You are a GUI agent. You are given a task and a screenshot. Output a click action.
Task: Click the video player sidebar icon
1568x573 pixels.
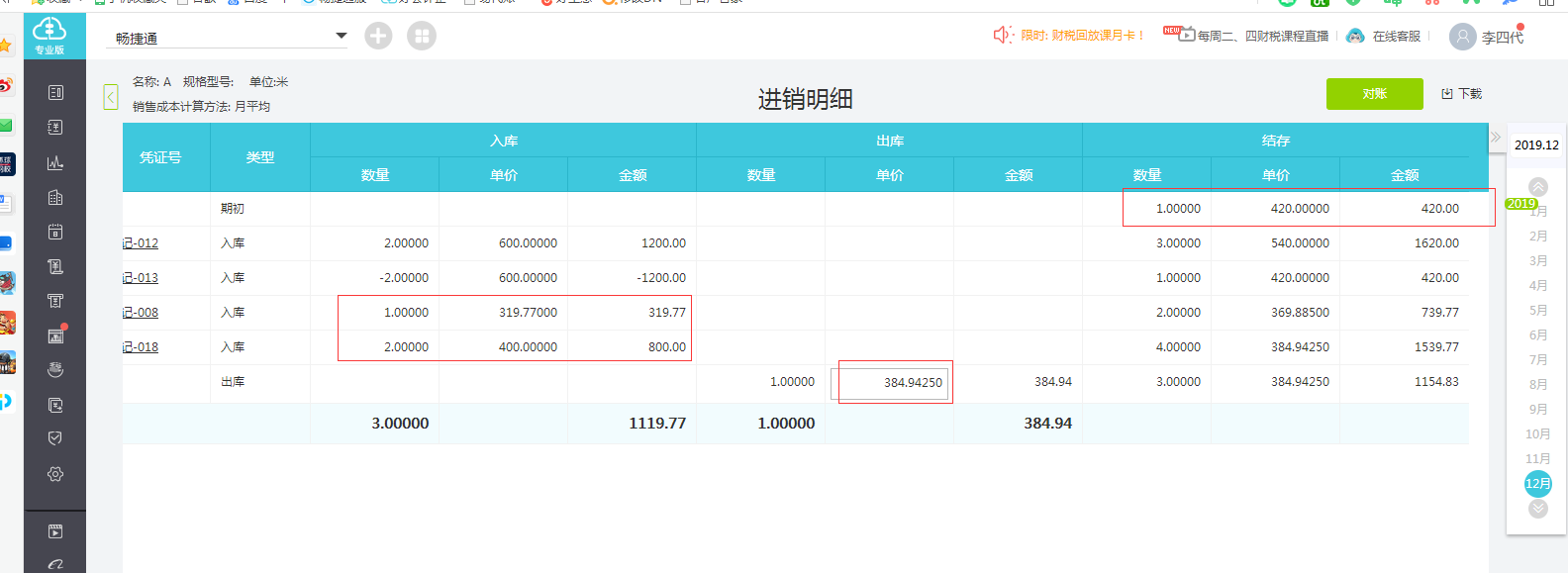point(55,531)
